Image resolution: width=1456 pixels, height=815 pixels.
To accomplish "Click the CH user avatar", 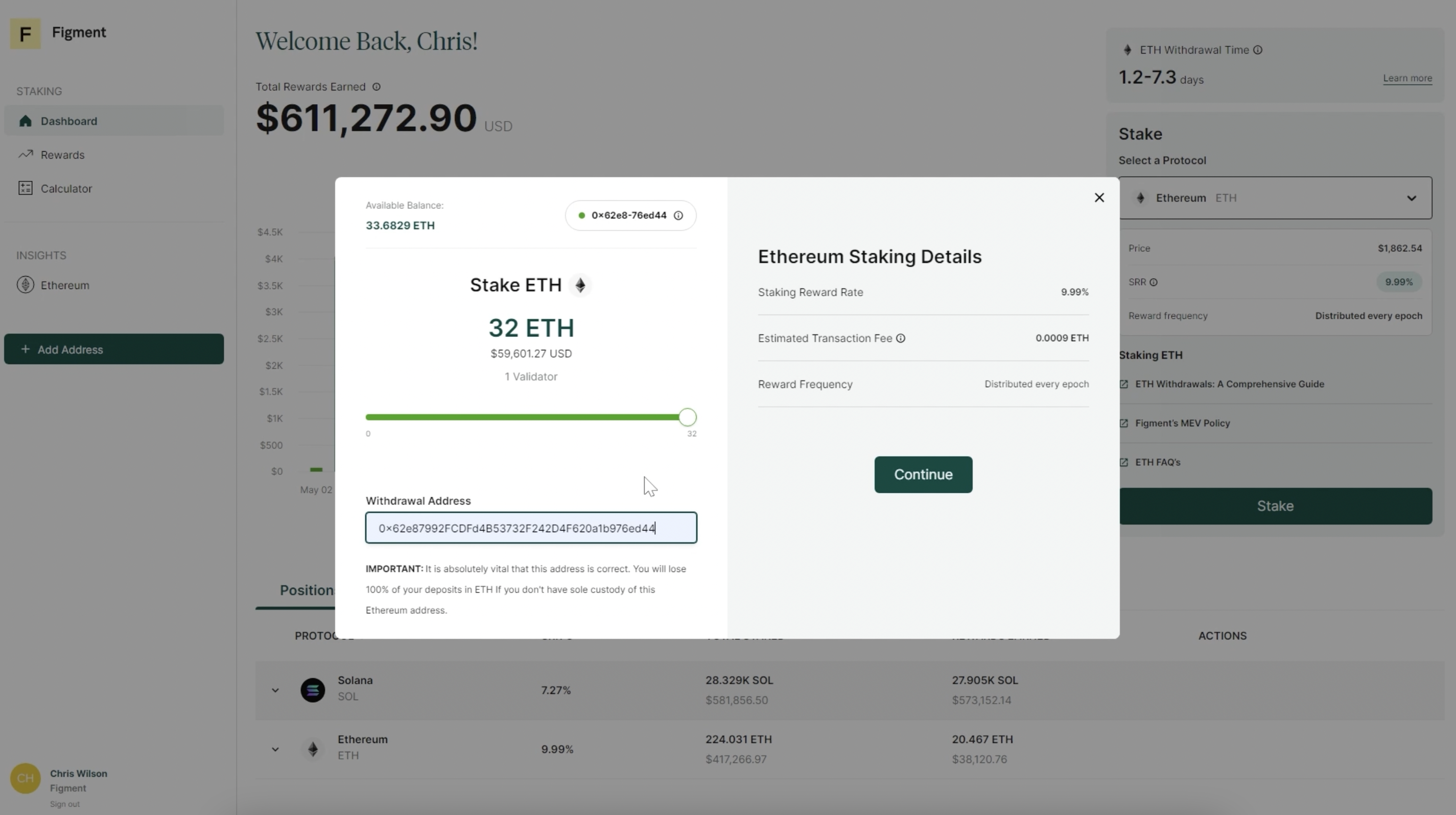I will (25, 778).
